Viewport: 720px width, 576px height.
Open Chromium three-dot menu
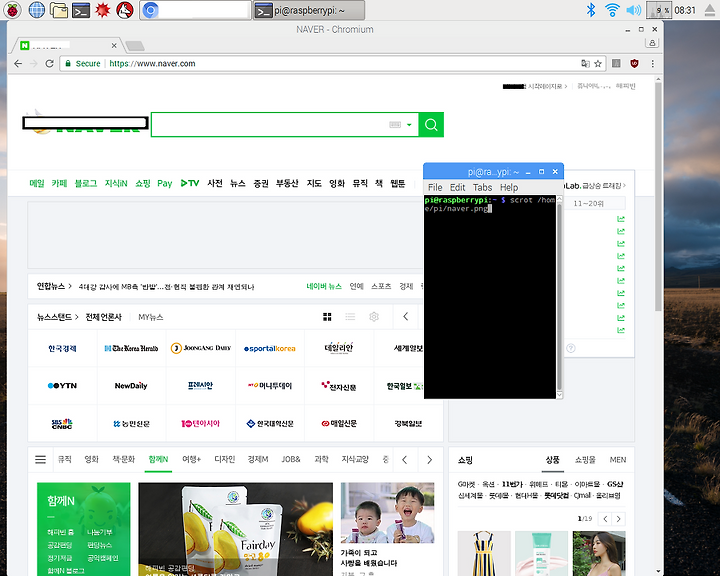coord(652,63)
